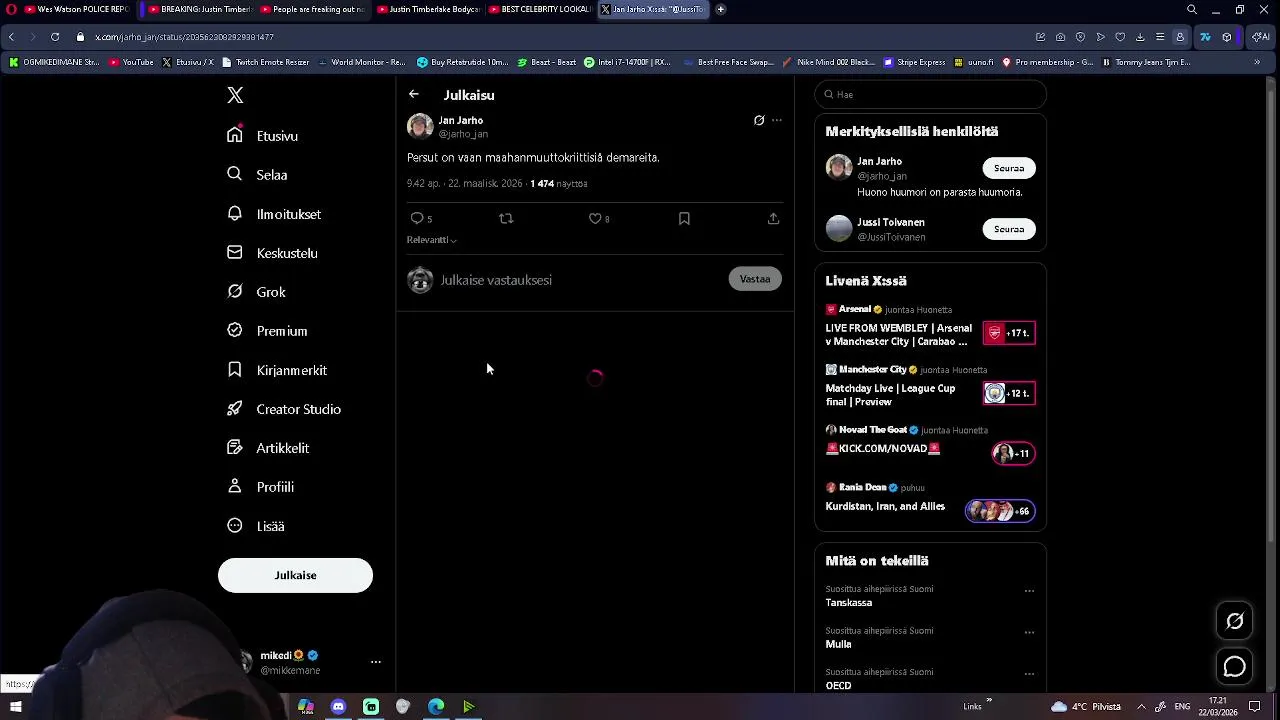
Task: Show more bookmarks chevron
Action: point(1257,62)
